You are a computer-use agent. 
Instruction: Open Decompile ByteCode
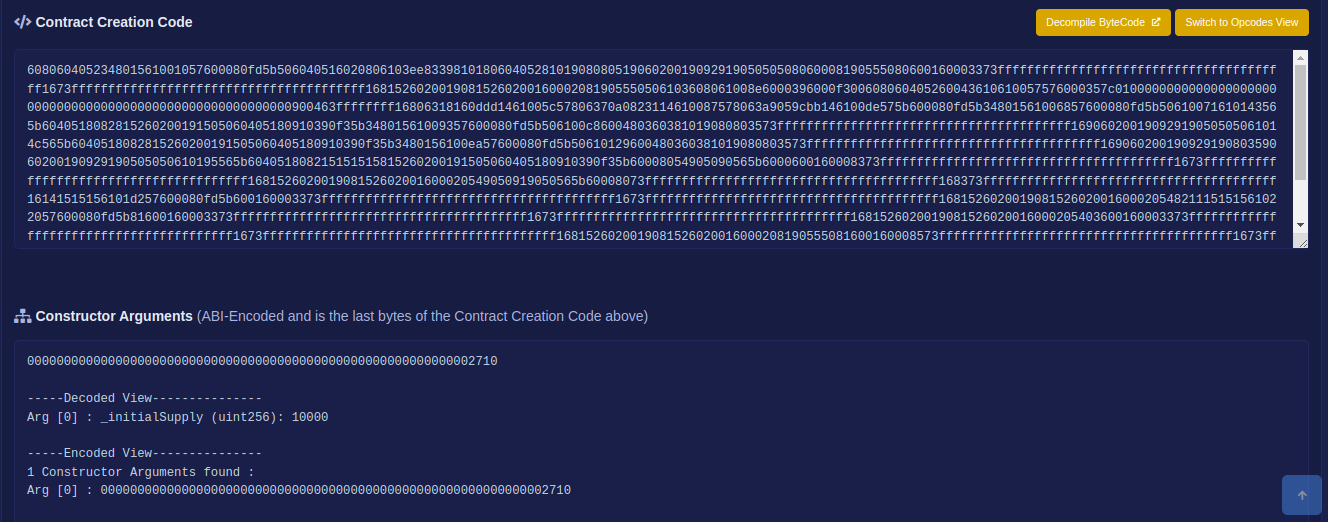click(x=1103, y=22)
